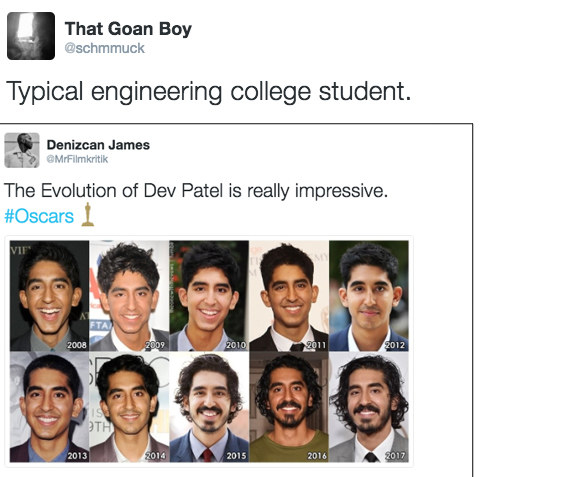Click the @schmmuck handle
Screen dimensions: 577x477
pyautogui.click(x=105, y=48)
